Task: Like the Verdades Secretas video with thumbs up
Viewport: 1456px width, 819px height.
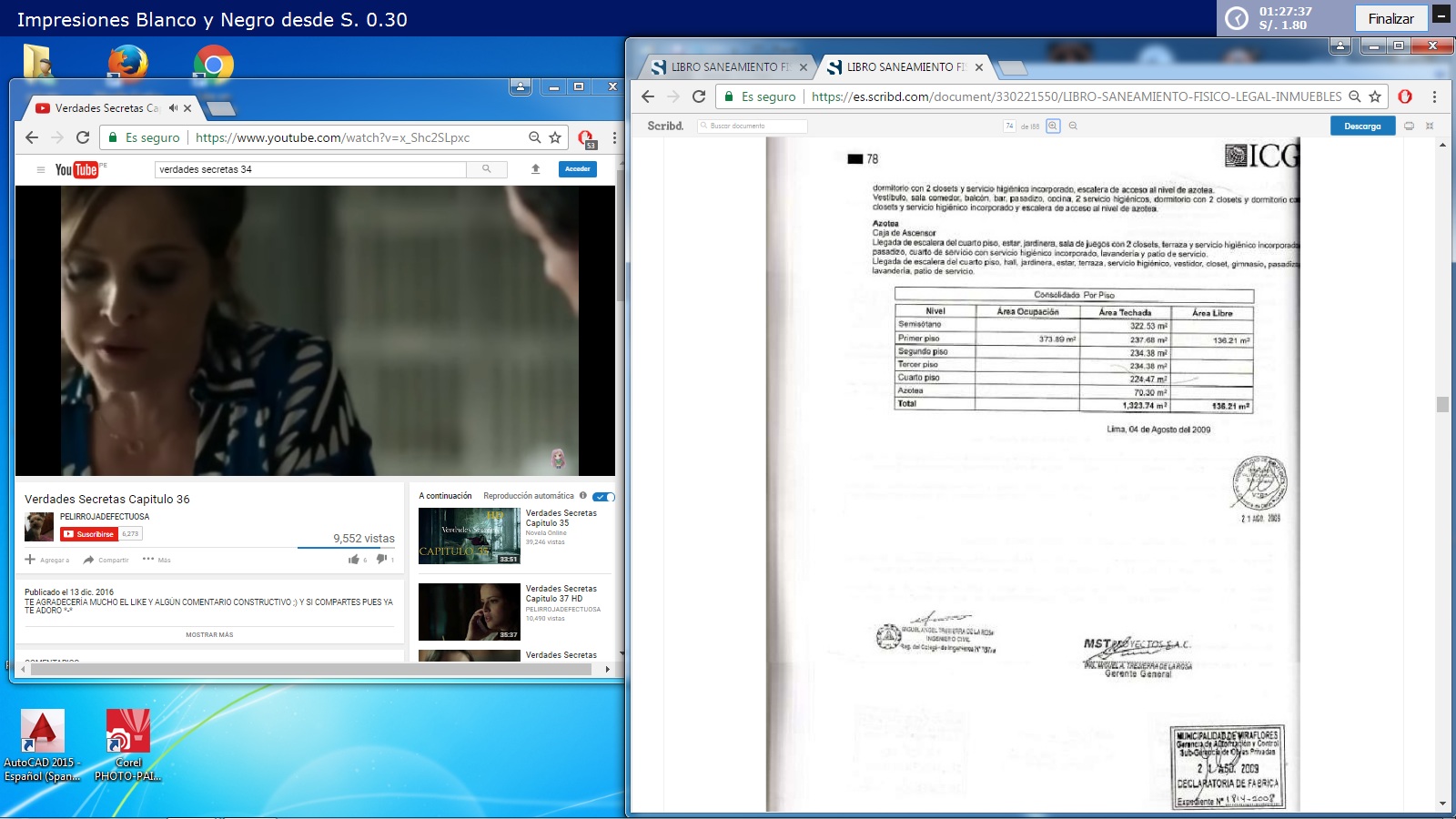Action: pos(354,560)
